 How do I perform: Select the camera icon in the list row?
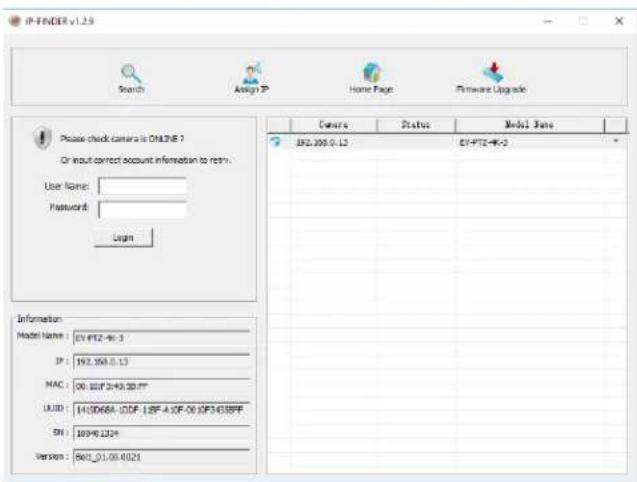276,142
